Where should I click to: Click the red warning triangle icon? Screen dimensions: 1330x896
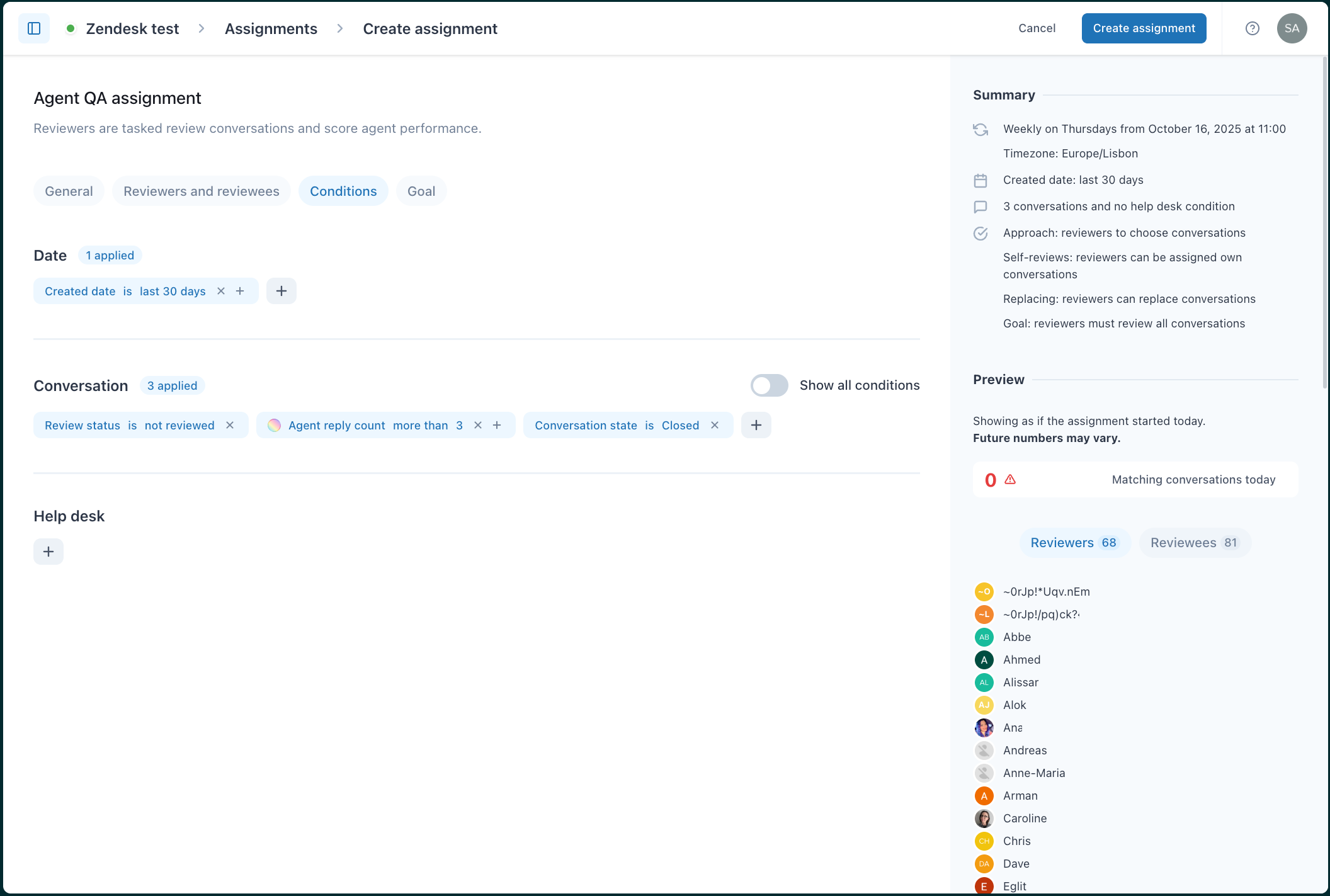(x=1010, y=479)
